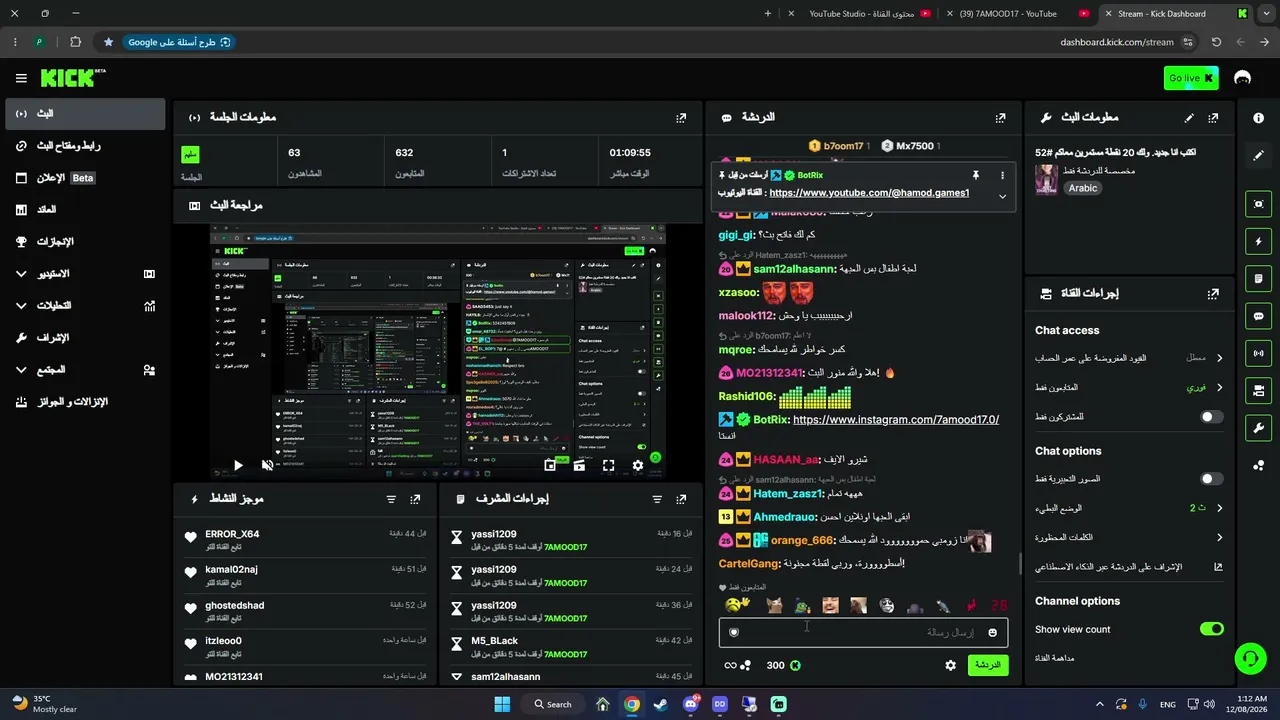This screenshot has width=1280, height=720.
Task: Open the hamod.games1 YouTube link
Action: click(x=869, y=193)
